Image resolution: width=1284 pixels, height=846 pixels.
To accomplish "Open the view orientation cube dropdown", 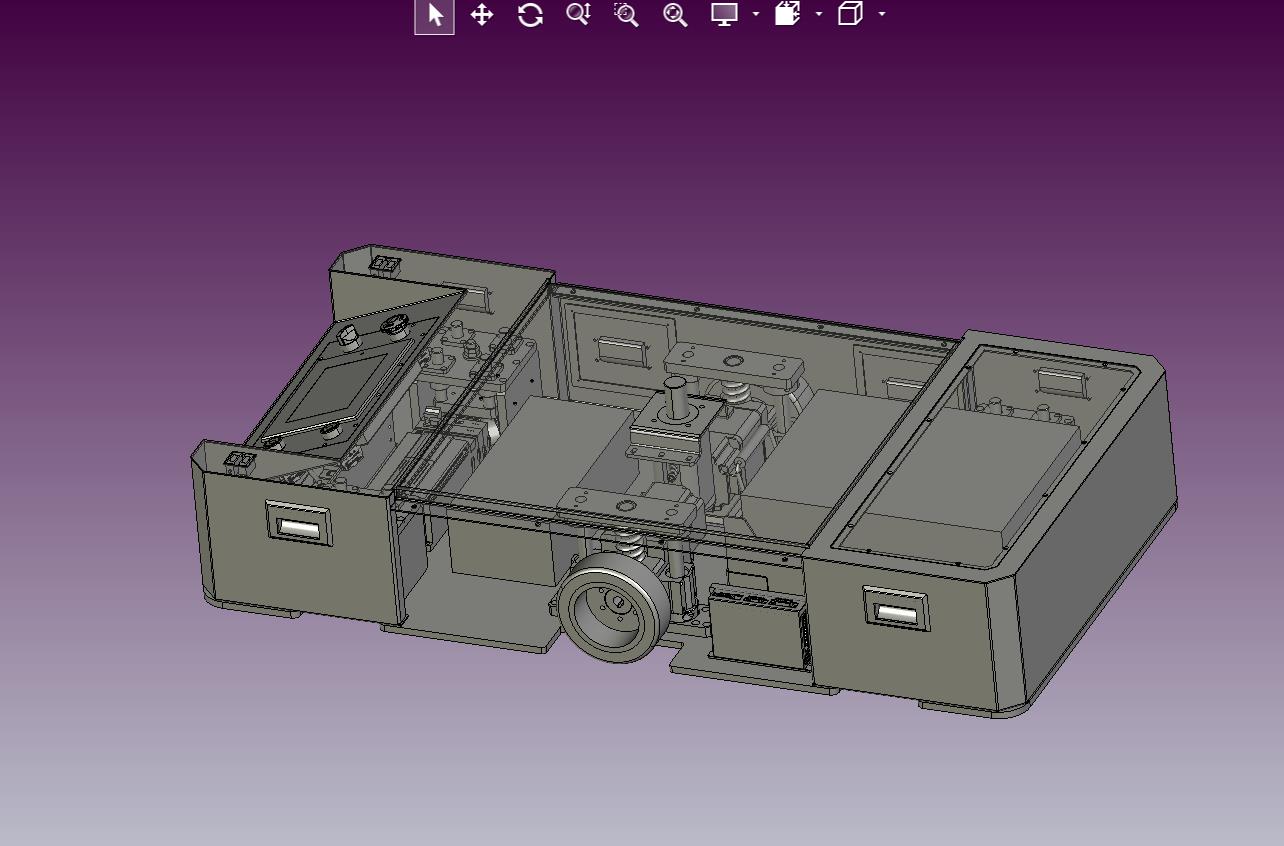I will click(x=881, y=15).
